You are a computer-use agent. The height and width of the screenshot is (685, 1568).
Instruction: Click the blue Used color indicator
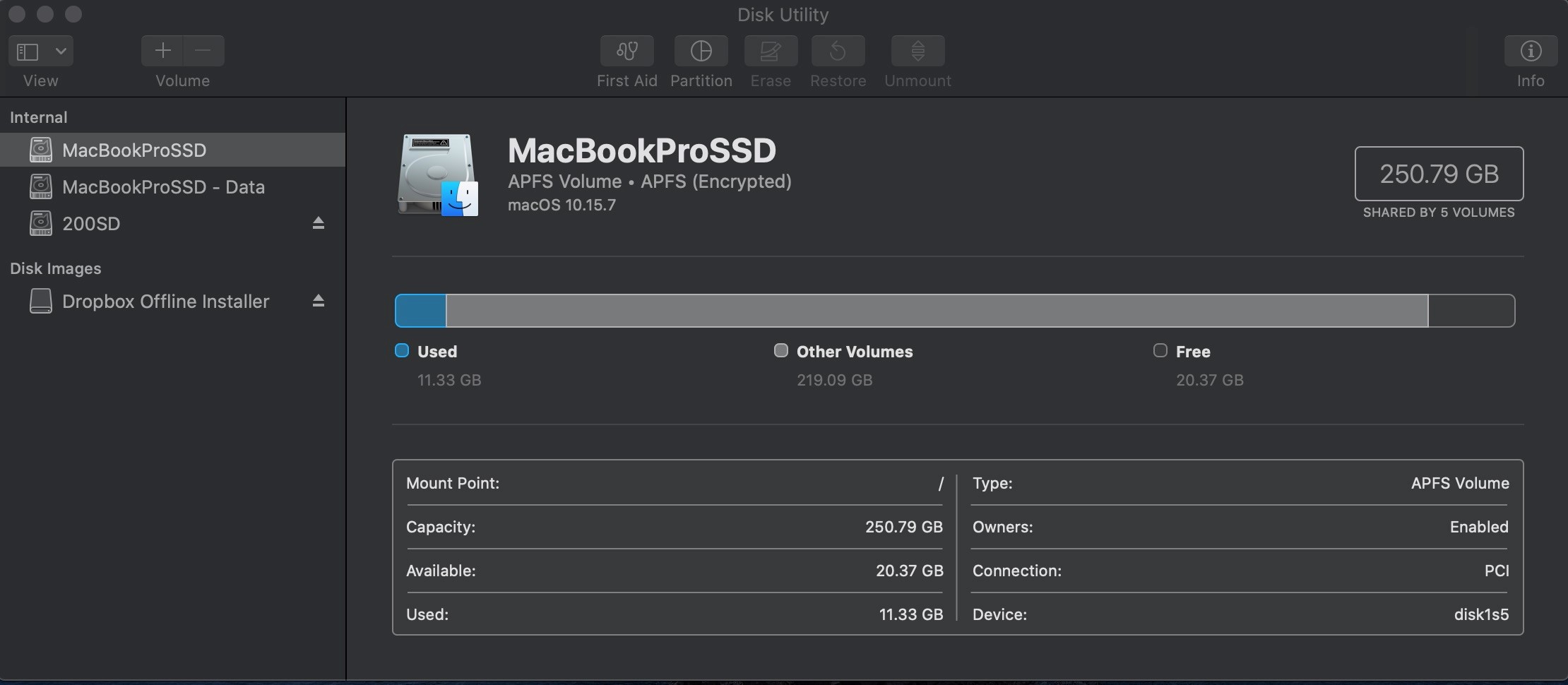coord(402,351)
